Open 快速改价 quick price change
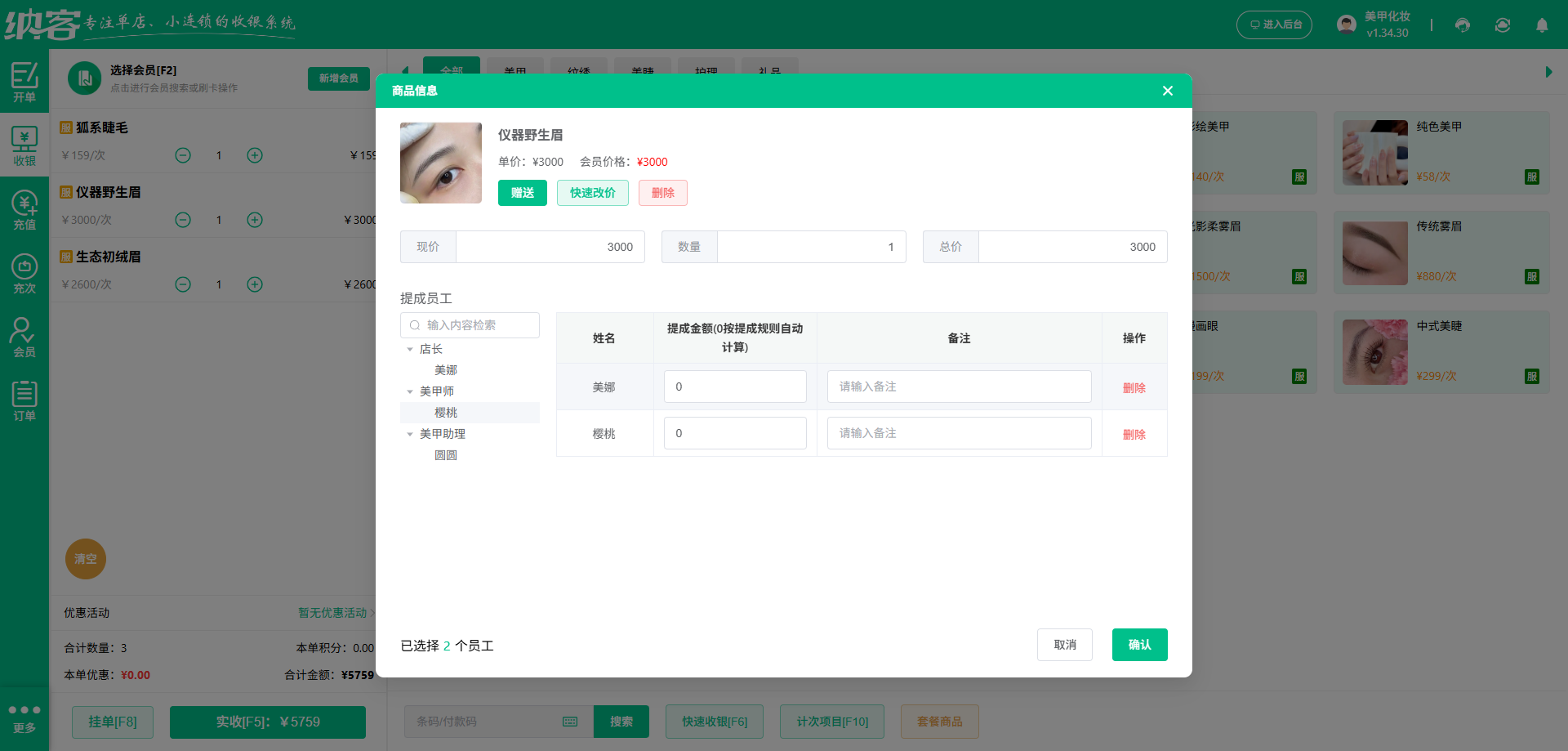This screenshot has height=751, width=1568. [x=592, y=192]
